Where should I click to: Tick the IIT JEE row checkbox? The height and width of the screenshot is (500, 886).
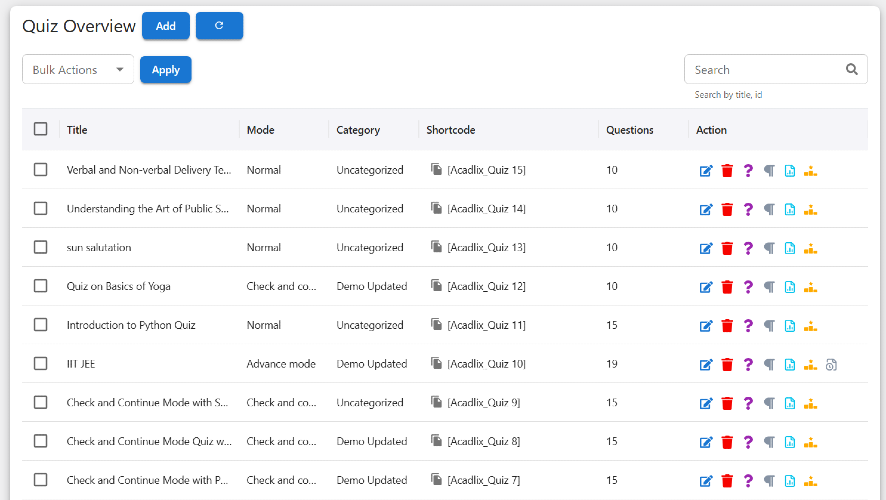tap(41, 363)
